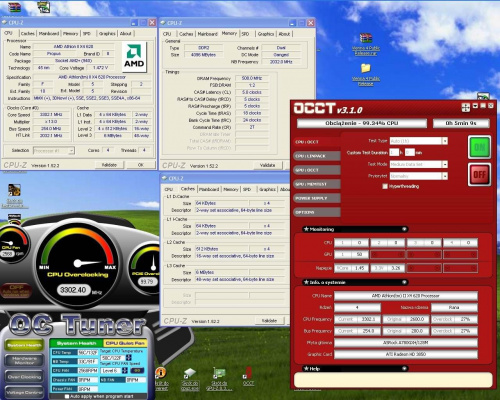Screen dimensions: 500x400
Task: Open the SPD tab in the CPU-Z Memory window
Action: pos(246,34)
